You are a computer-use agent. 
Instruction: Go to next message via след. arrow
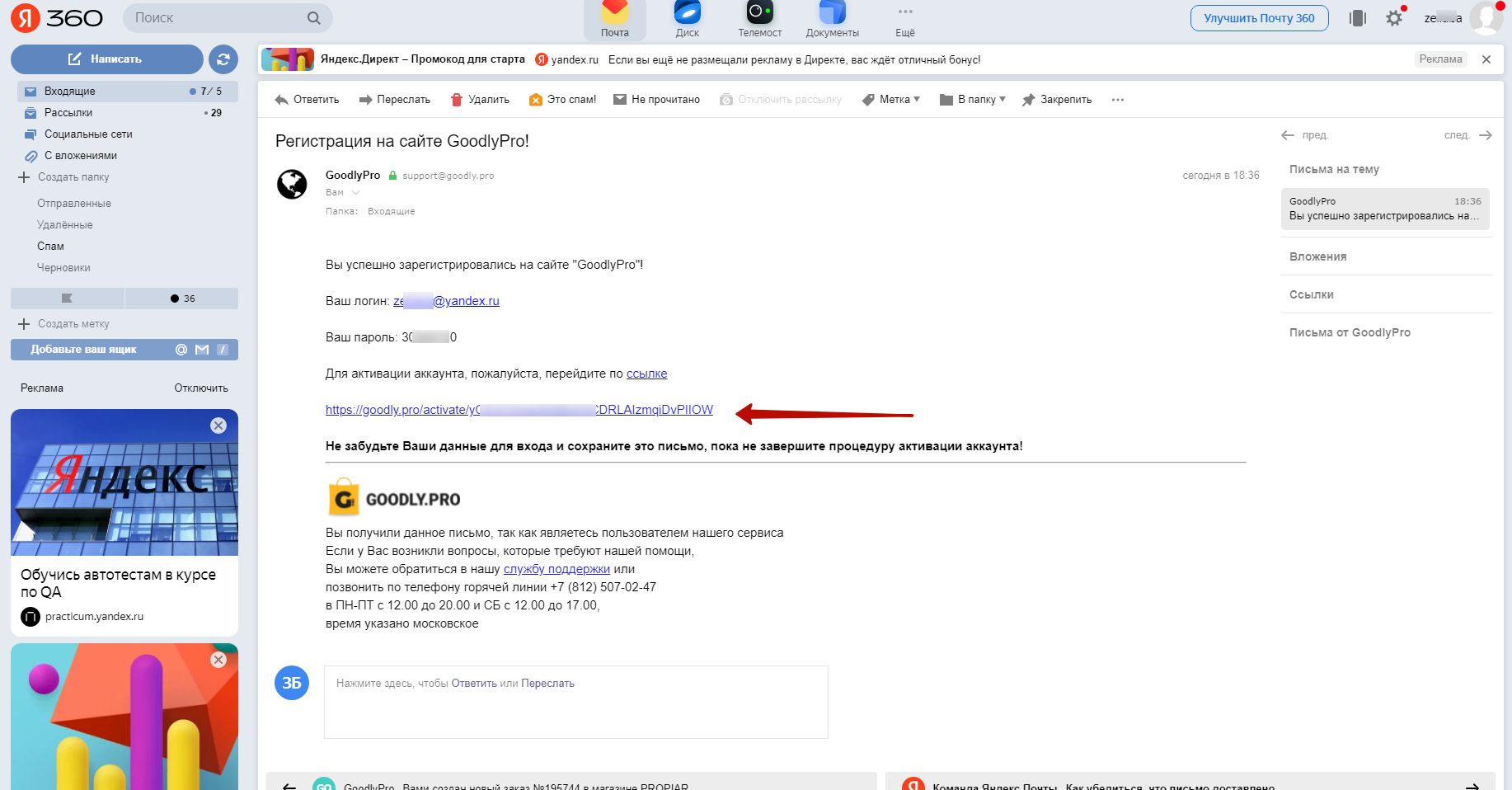[1468, 135]
